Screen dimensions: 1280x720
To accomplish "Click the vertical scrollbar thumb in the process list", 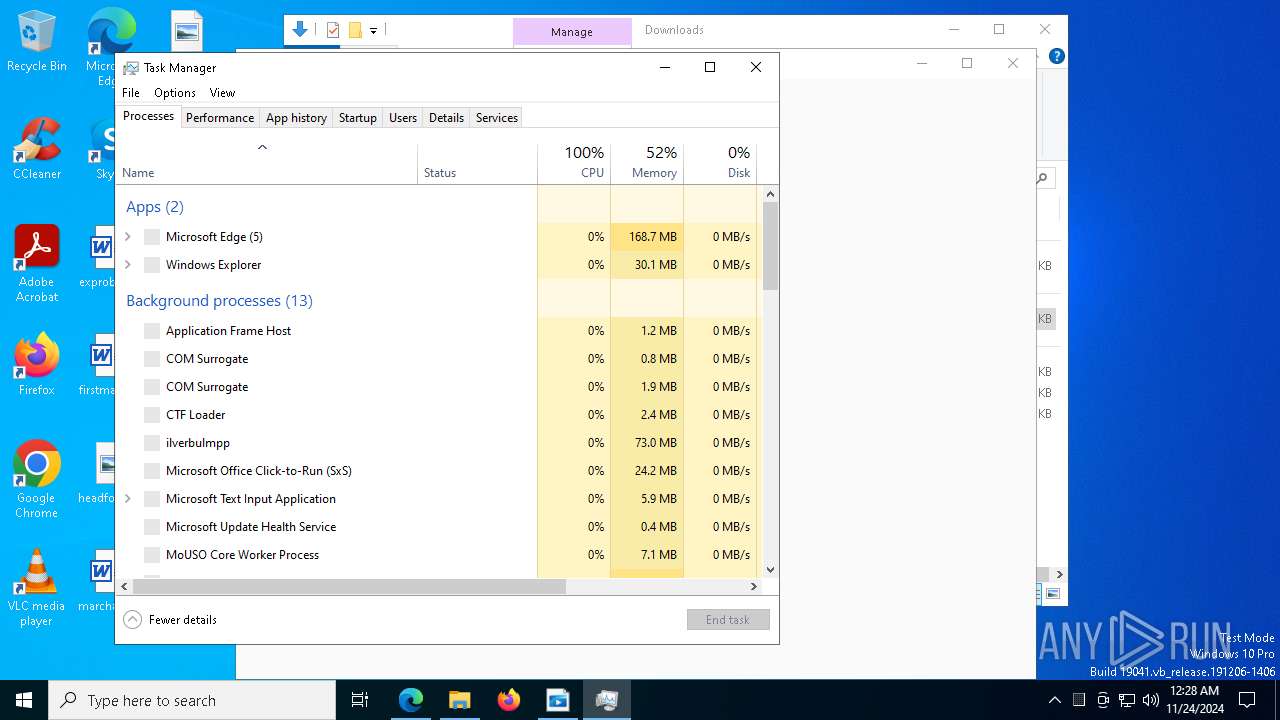I will click(x=770, y=246).
